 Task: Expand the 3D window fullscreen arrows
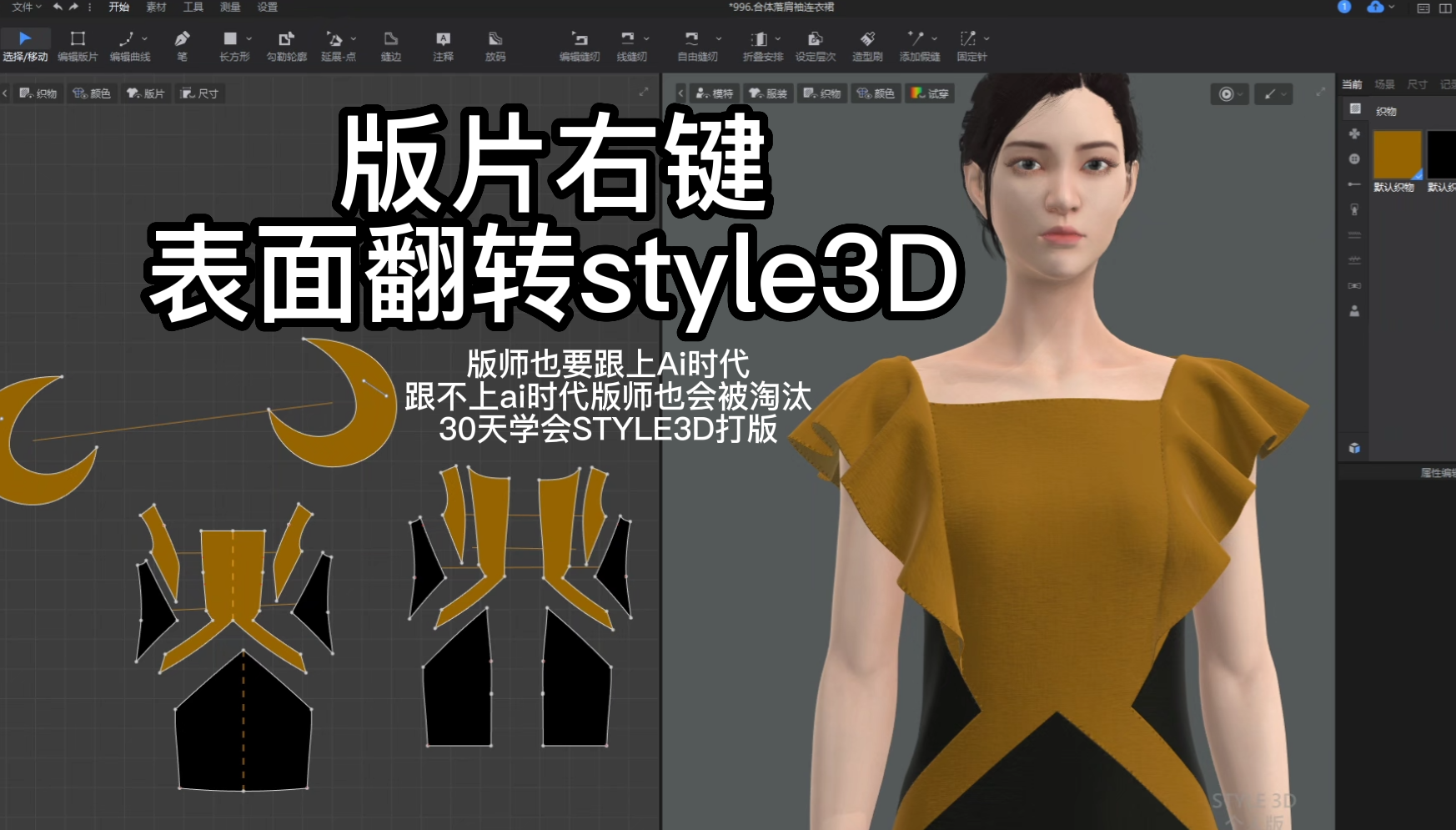pos(1320,92)
